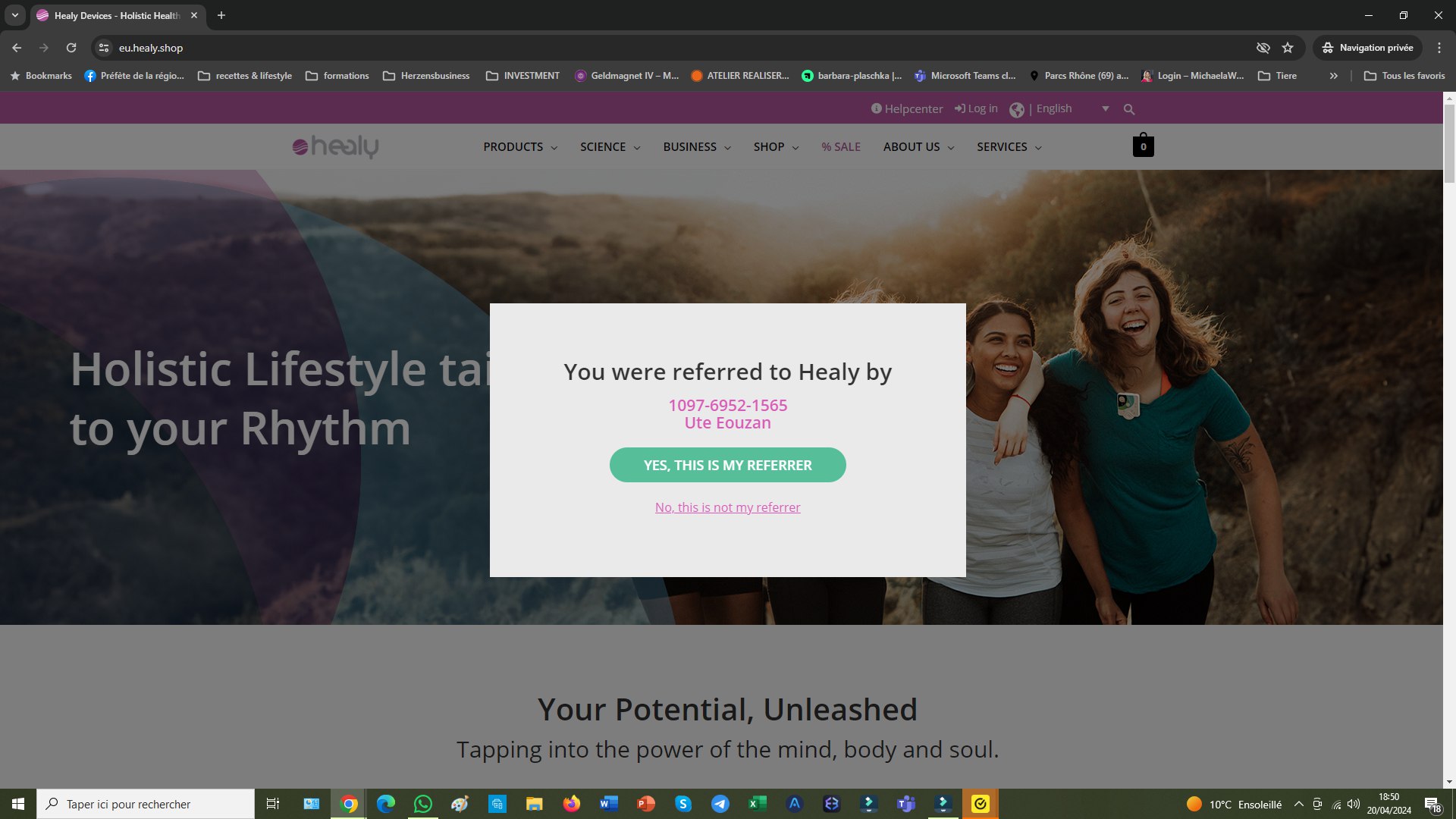Open the formations bookmark folder
The height and width of the screenshot is (819, 1456).
point(337,76)
